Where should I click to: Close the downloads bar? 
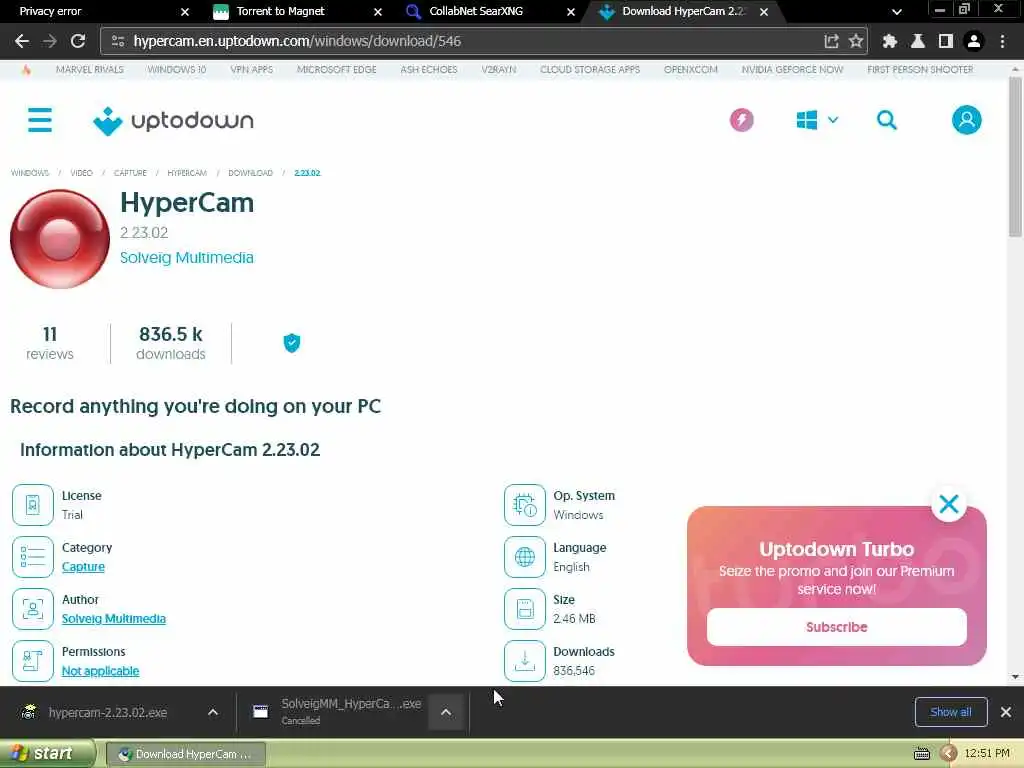[1006, 712]
